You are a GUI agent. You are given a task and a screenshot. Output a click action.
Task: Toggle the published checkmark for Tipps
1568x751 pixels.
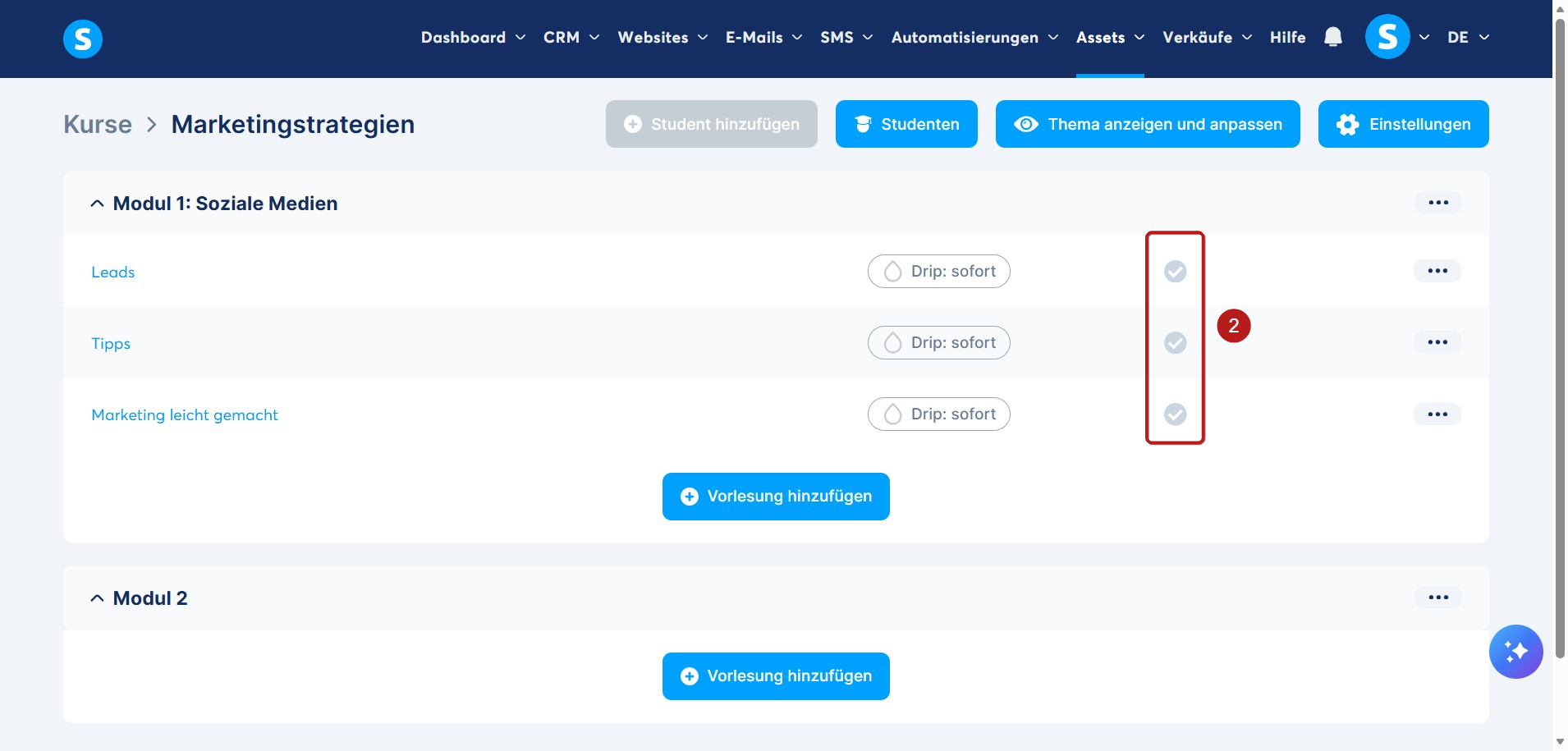[x=1175, y=342]
